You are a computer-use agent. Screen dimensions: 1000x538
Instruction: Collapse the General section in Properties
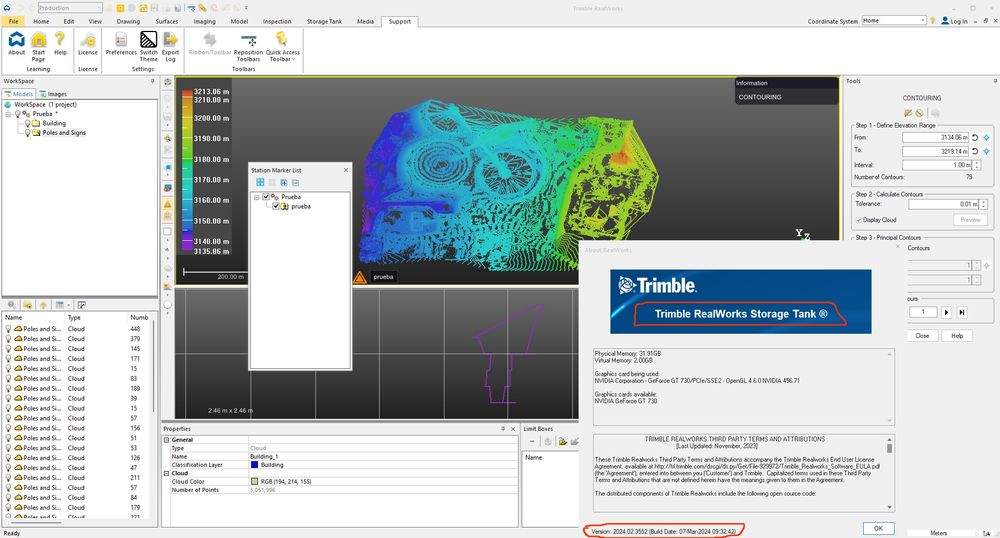point(166,440)
